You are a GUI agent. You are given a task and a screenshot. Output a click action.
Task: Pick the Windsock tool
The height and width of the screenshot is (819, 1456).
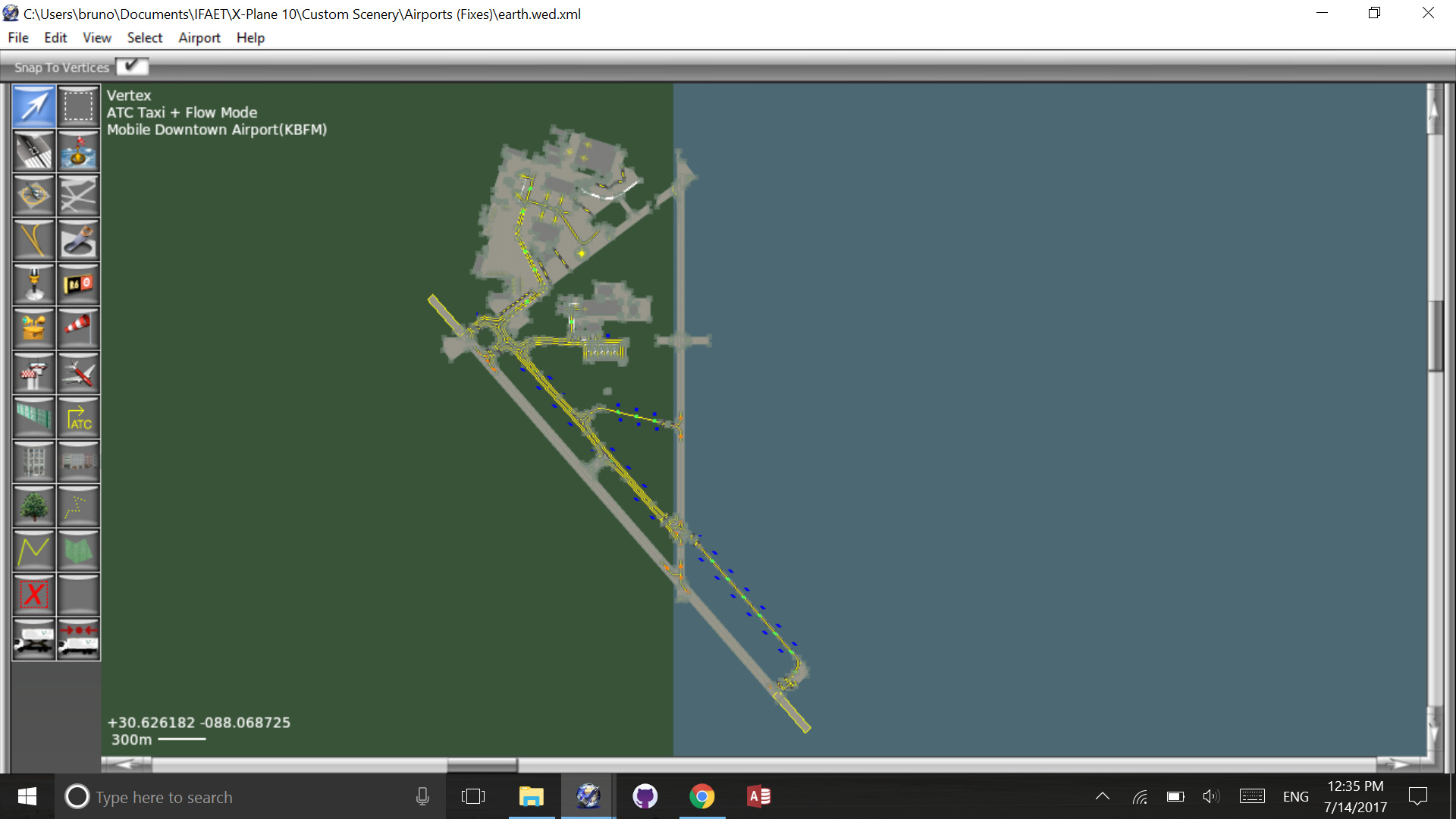point(78,328)
